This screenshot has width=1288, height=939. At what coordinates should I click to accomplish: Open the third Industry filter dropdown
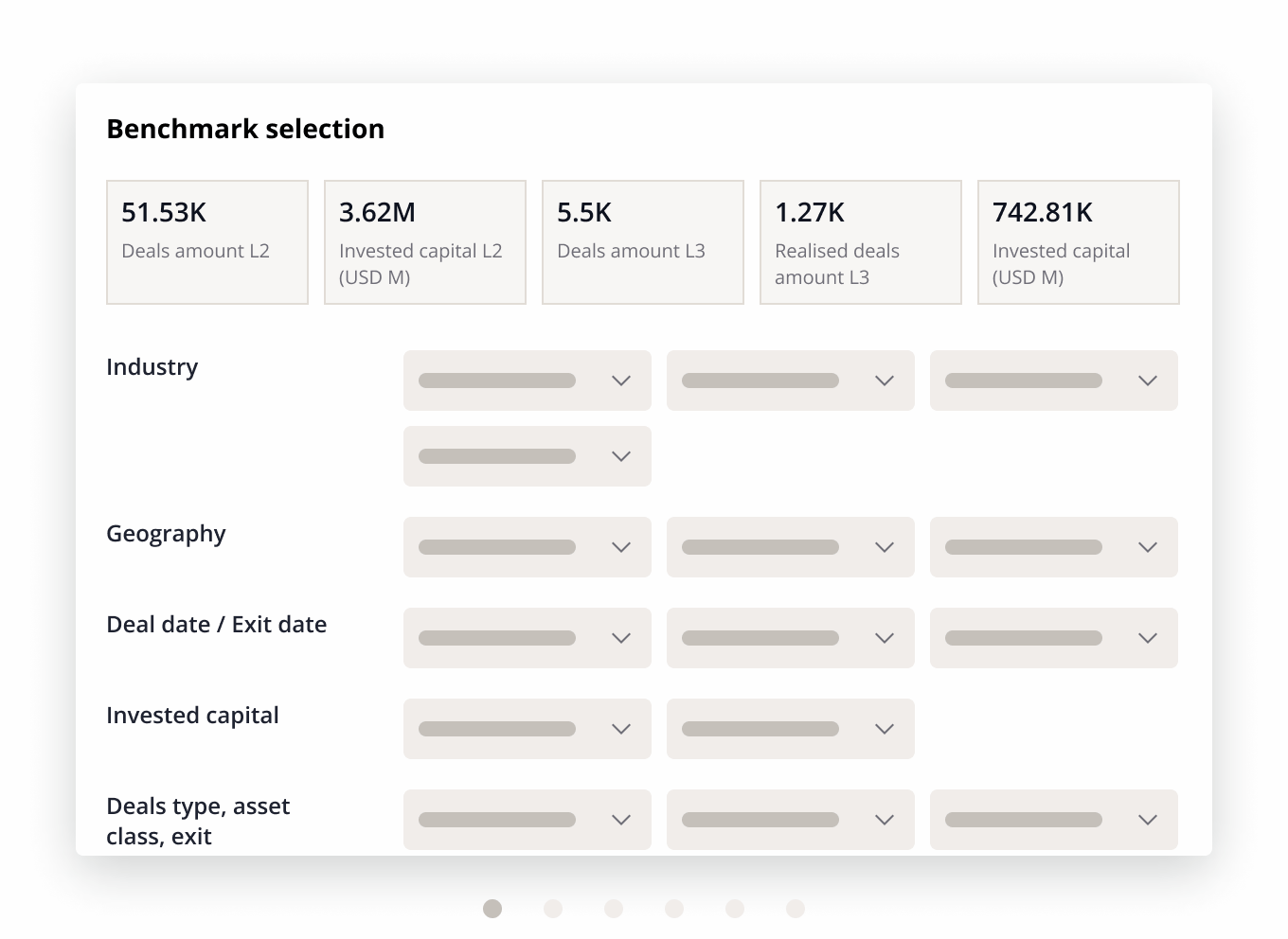1053,381
